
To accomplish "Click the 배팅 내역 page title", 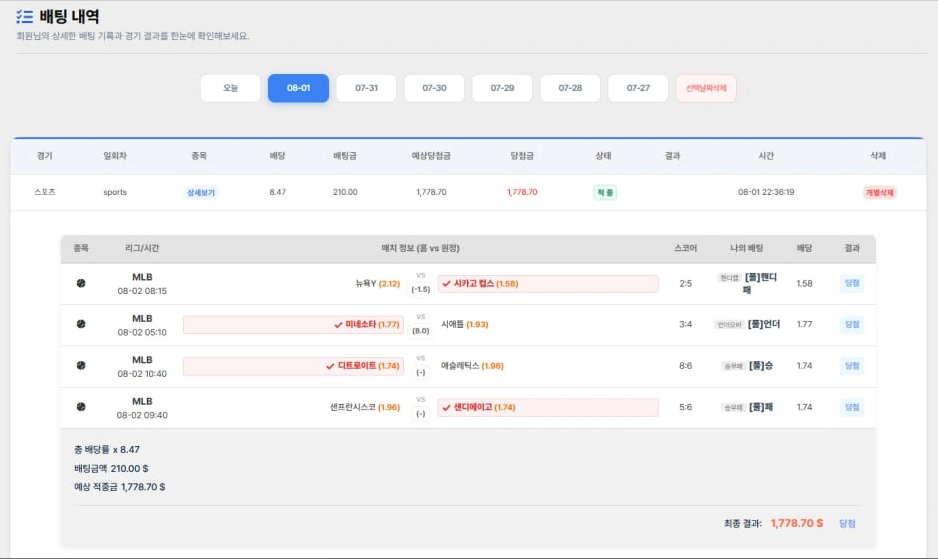I will click(69, 16).
